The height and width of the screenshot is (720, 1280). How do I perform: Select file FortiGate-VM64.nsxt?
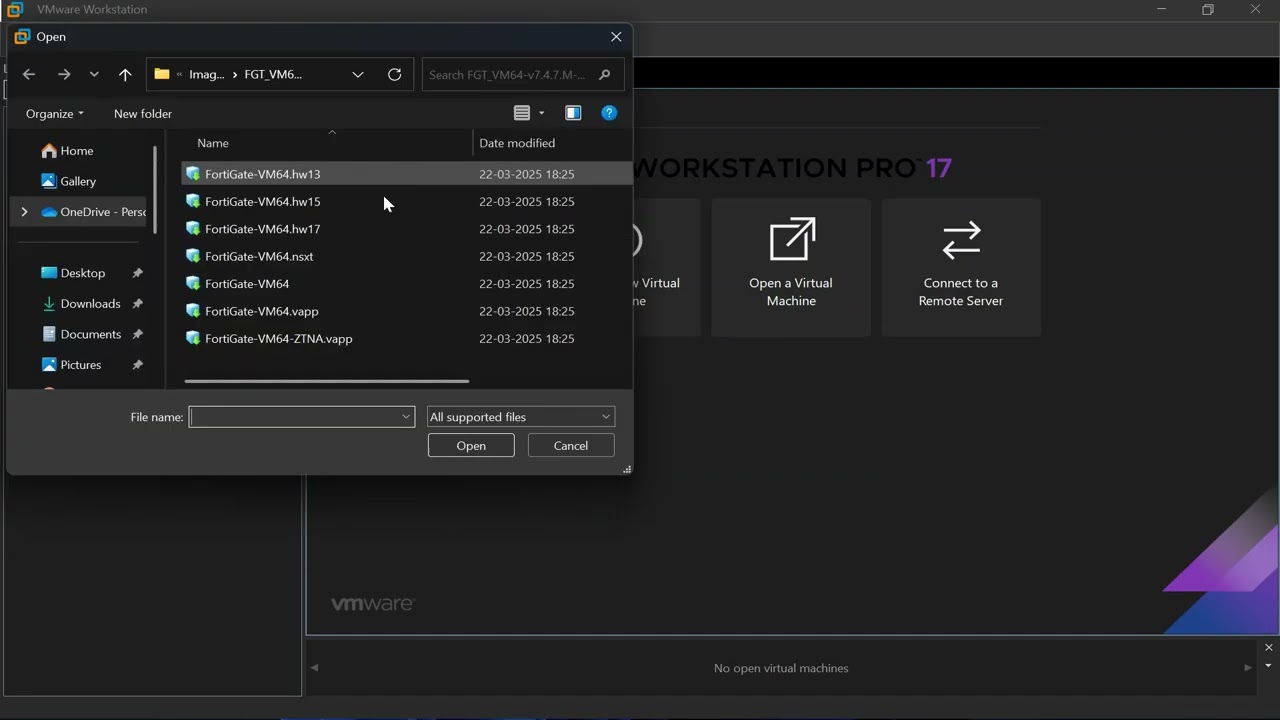click(406, 256)
